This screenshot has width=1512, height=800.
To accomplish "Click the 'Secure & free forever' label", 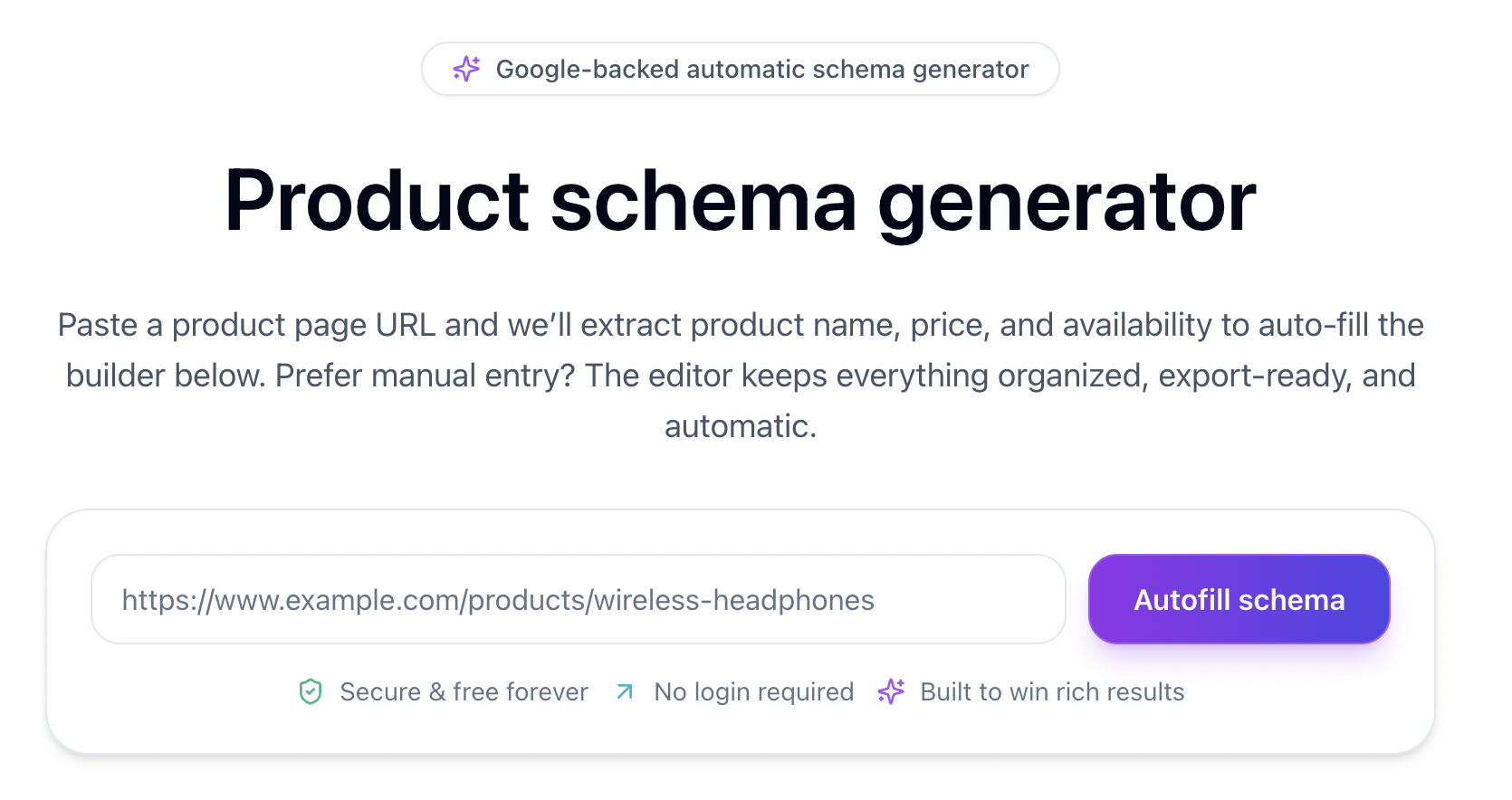I will pos(464,692).
